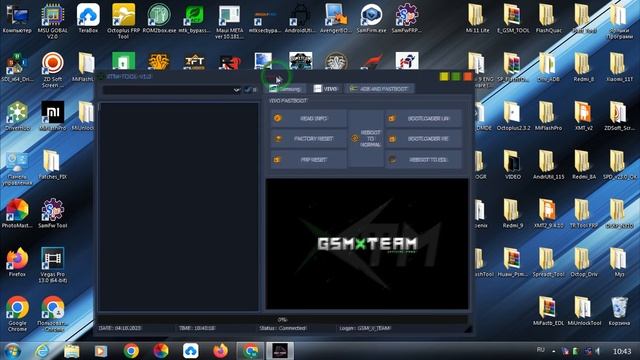Screen dimensions: 640x360
Task: Select the Computer desktop icon
Action: (x=17, y=19)
